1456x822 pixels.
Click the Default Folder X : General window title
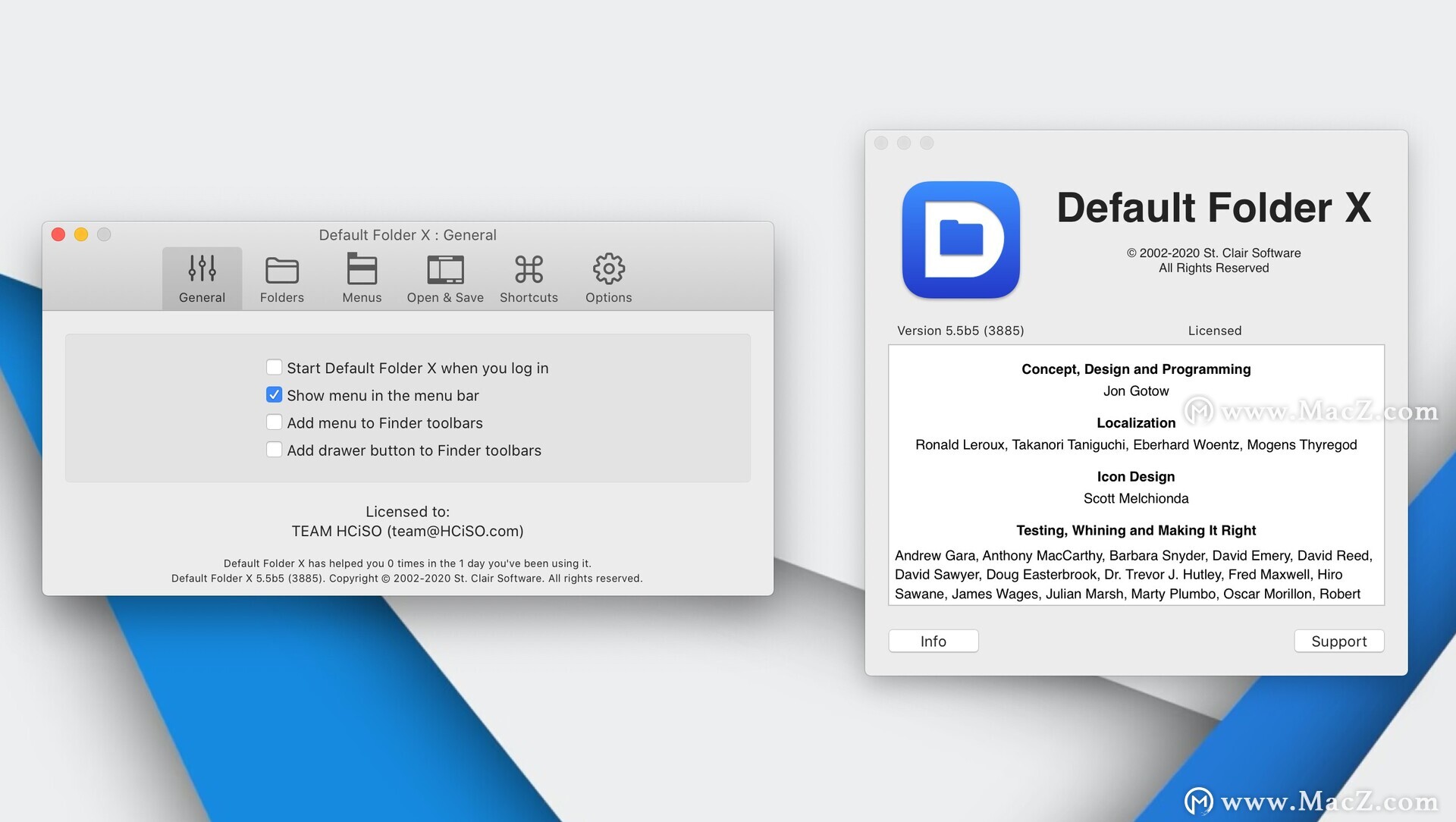(x=407, y=235)
